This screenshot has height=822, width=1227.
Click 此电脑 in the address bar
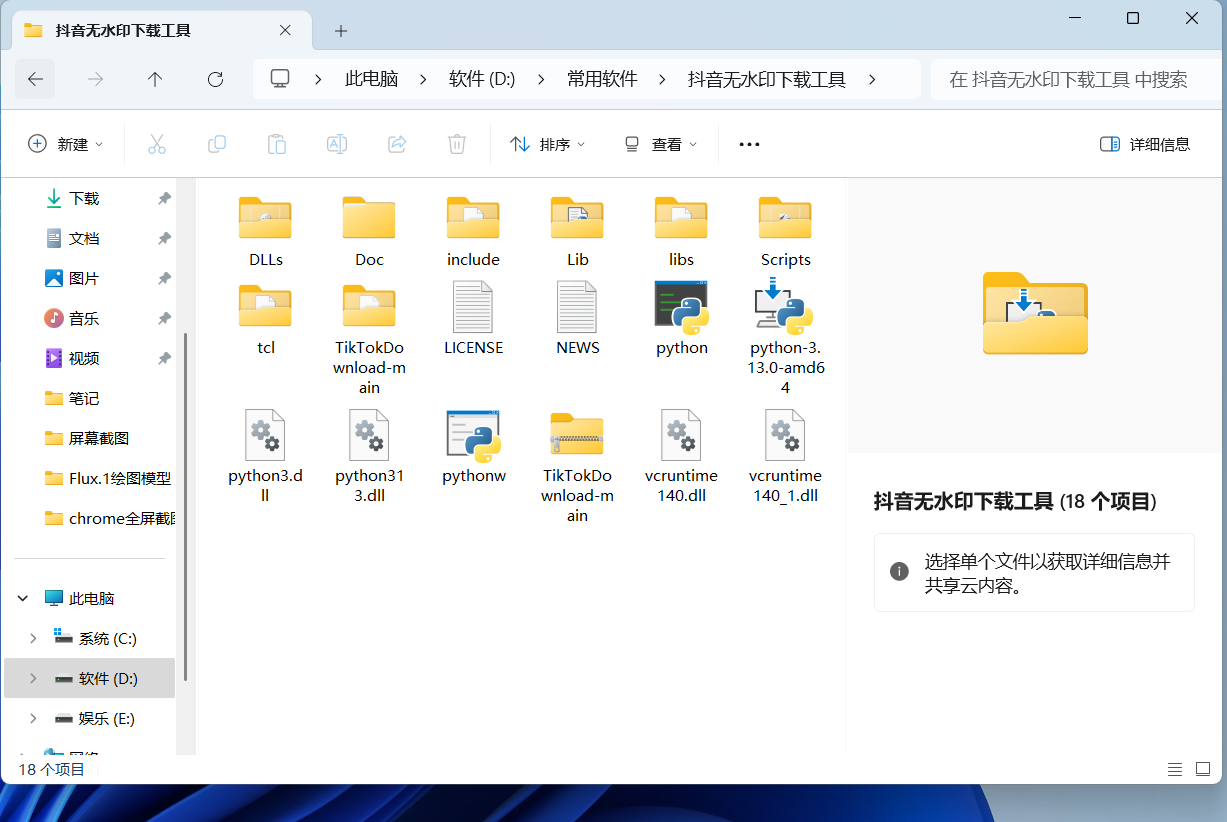tap(372, 79)
